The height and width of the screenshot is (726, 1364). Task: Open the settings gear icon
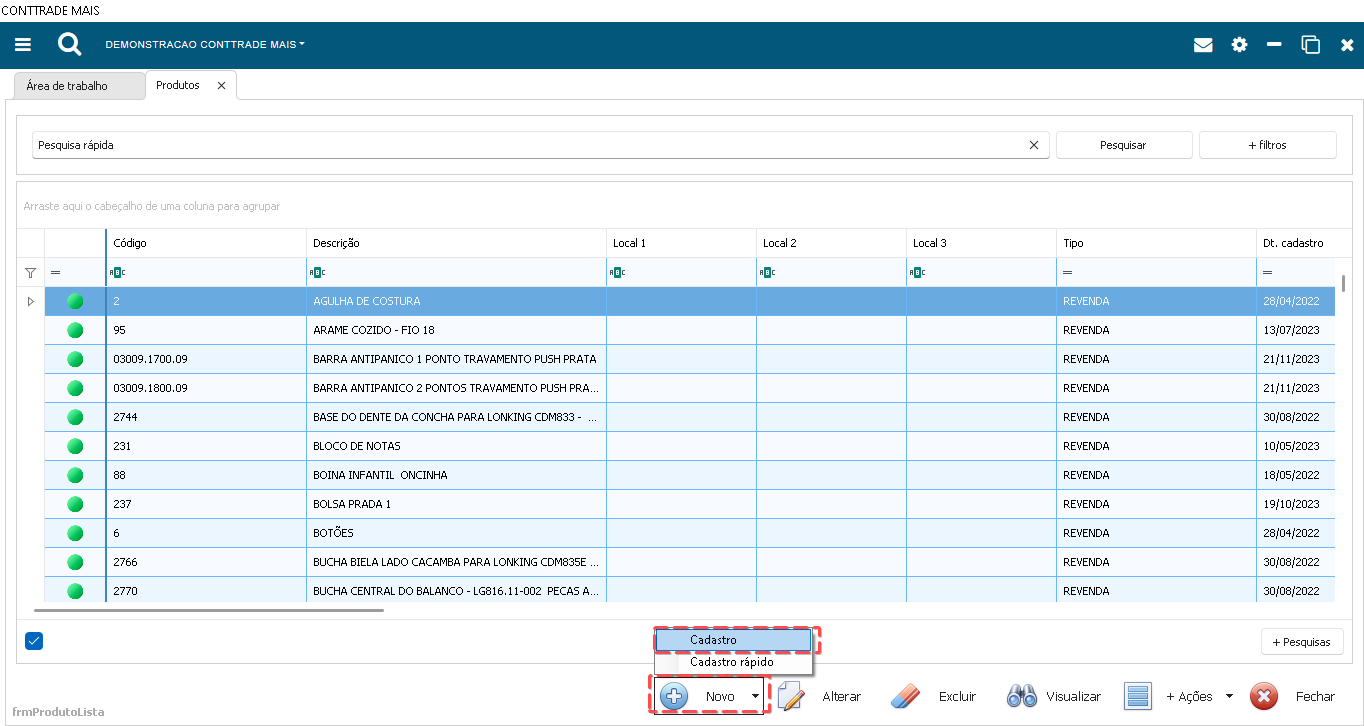(1239, 45)
